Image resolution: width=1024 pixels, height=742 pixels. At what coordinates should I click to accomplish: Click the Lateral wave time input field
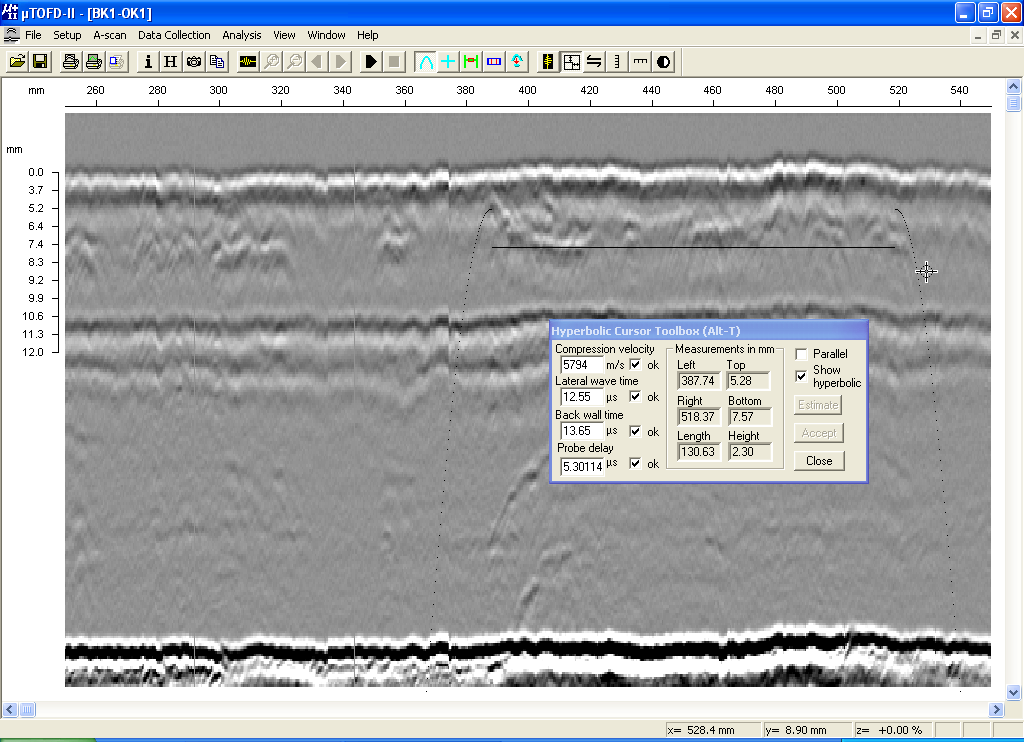[581, 397]
